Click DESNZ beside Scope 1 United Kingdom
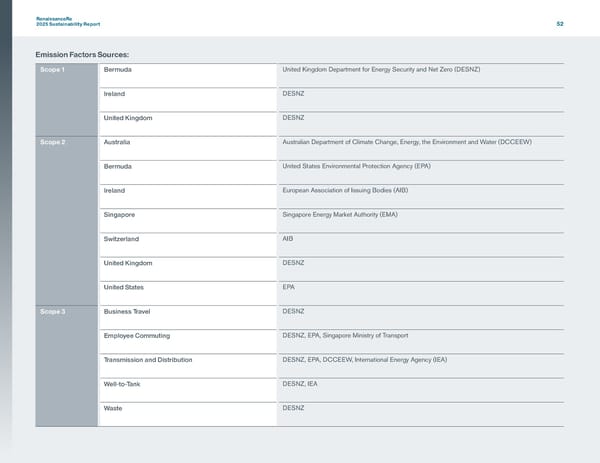 293,117
